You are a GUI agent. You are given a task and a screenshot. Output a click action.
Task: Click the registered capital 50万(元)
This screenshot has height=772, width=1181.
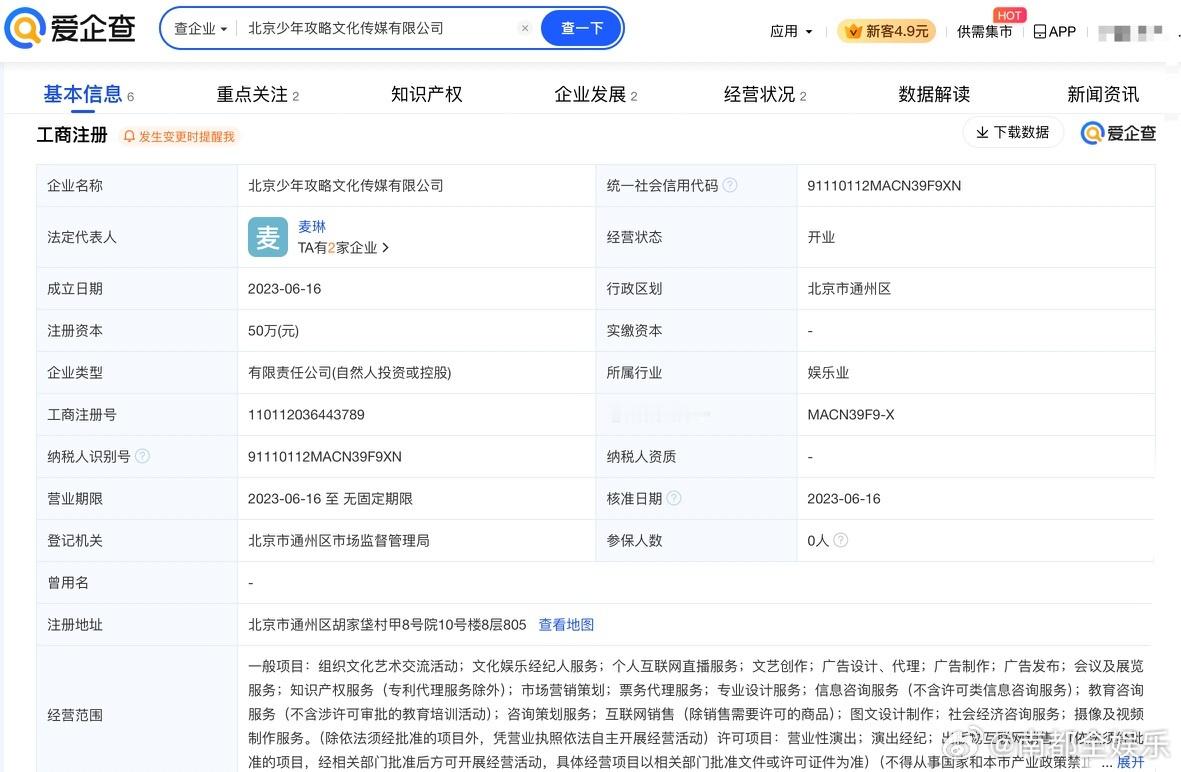(x=273, y=331)
